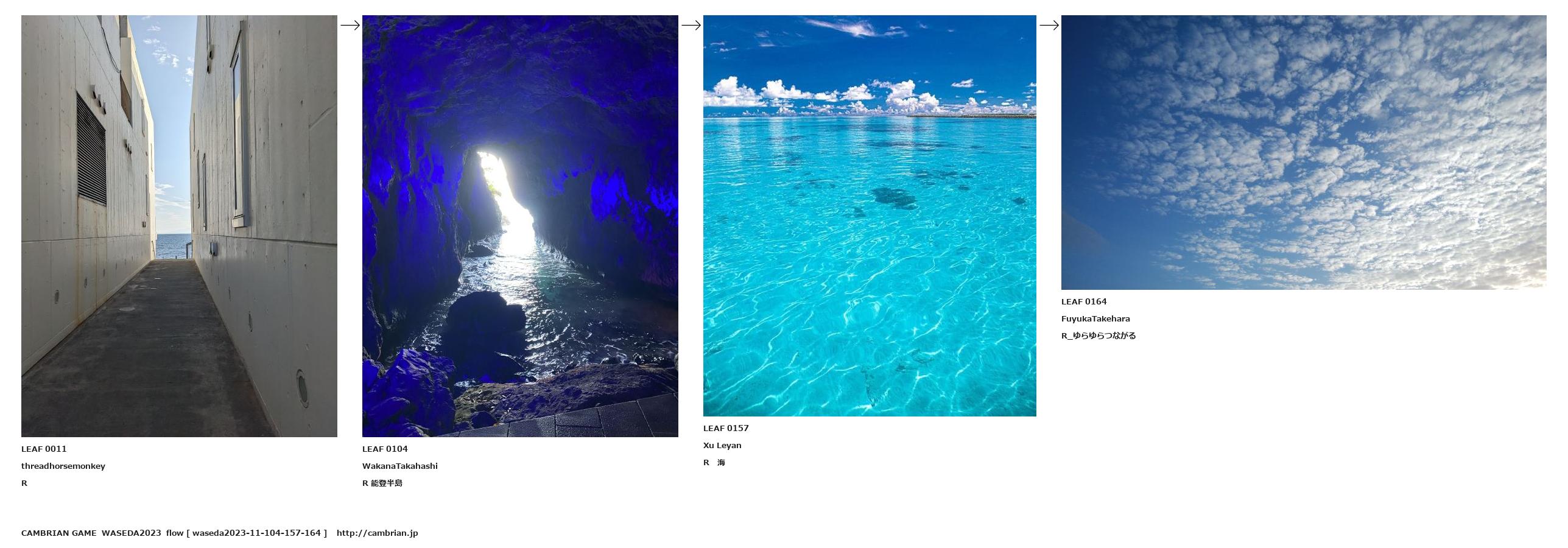Click the arrow pointing to the blue cave photo
Screen dimensions: 1568x548
(x=350, y=26)
